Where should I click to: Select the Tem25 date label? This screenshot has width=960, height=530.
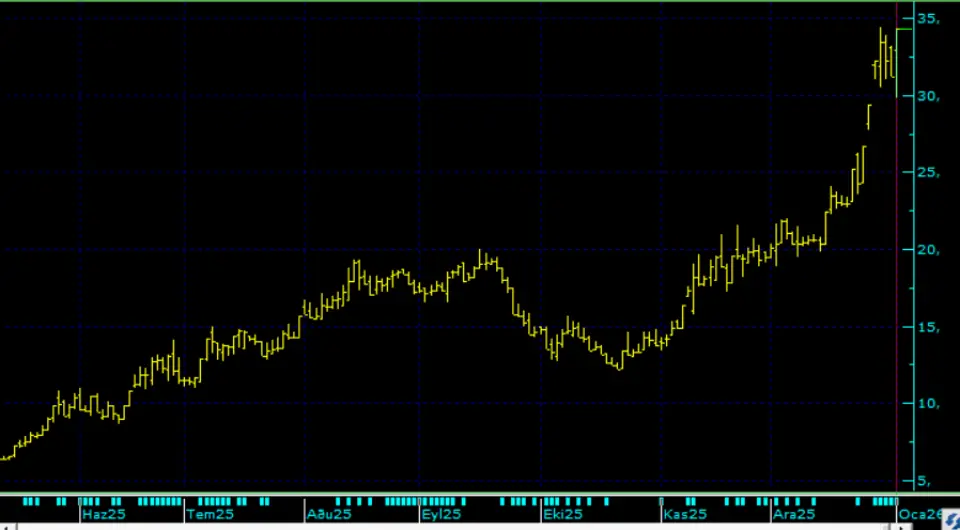pos(210,514)
